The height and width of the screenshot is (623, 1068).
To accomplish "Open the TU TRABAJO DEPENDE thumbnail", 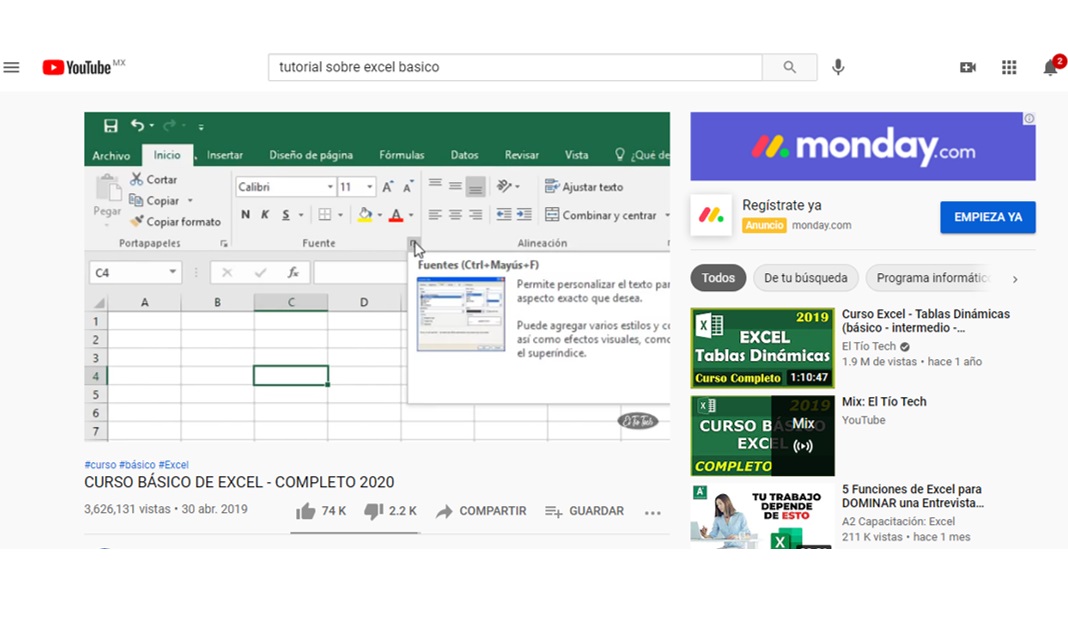I will coord(762,516).
